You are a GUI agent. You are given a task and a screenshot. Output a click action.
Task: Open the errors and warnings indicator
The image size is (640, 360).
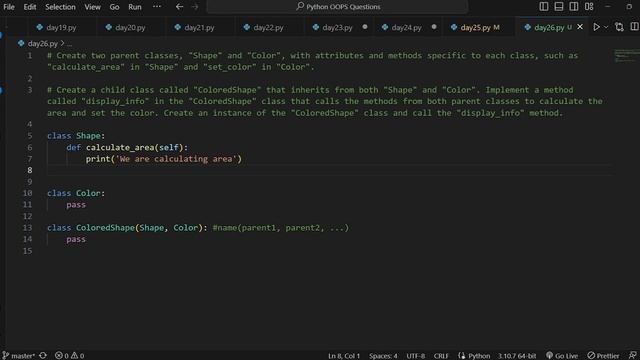69,356
